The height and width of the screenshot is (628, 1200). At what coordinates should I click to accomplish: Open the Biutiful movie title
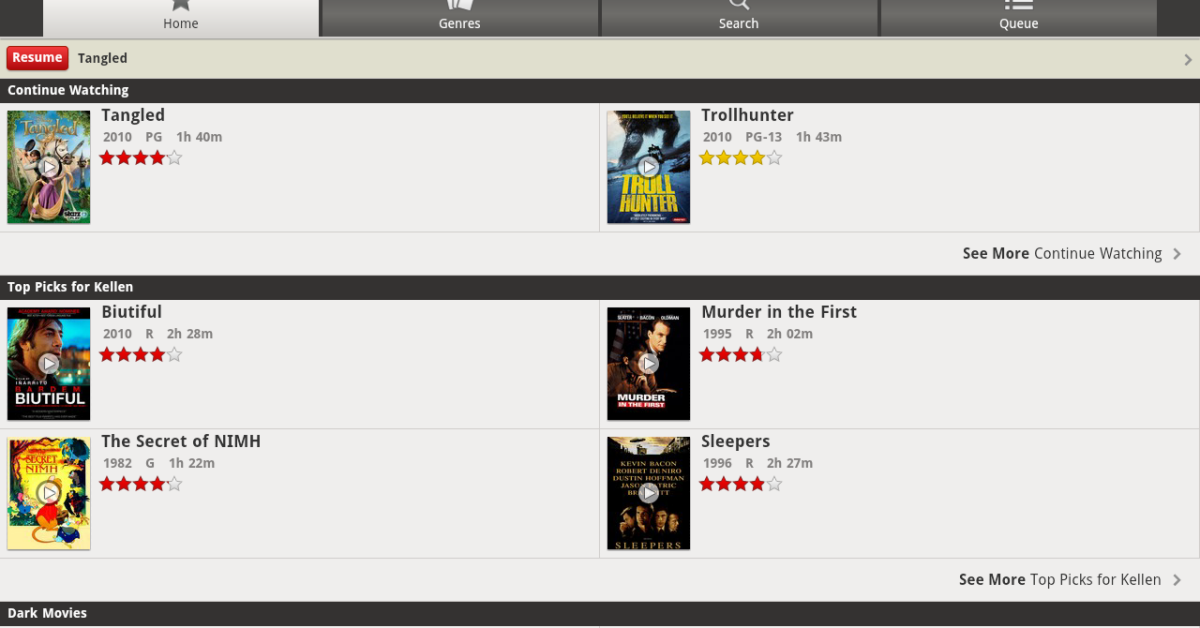[x=131, y=312]
